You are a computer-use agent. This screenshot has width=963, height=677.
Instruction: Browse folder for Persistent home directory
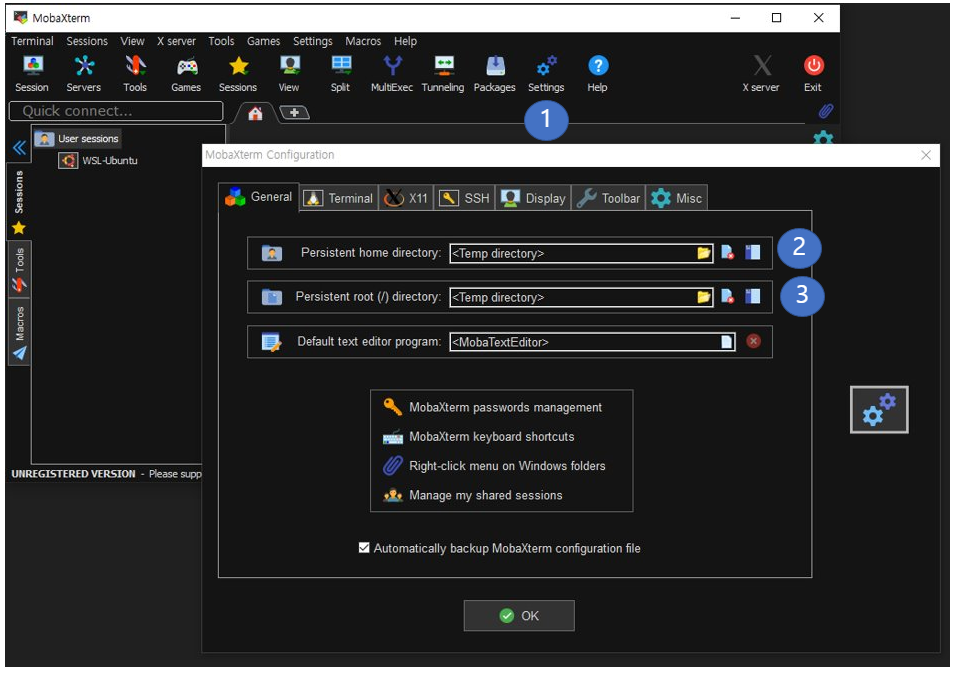click(704, 253)
